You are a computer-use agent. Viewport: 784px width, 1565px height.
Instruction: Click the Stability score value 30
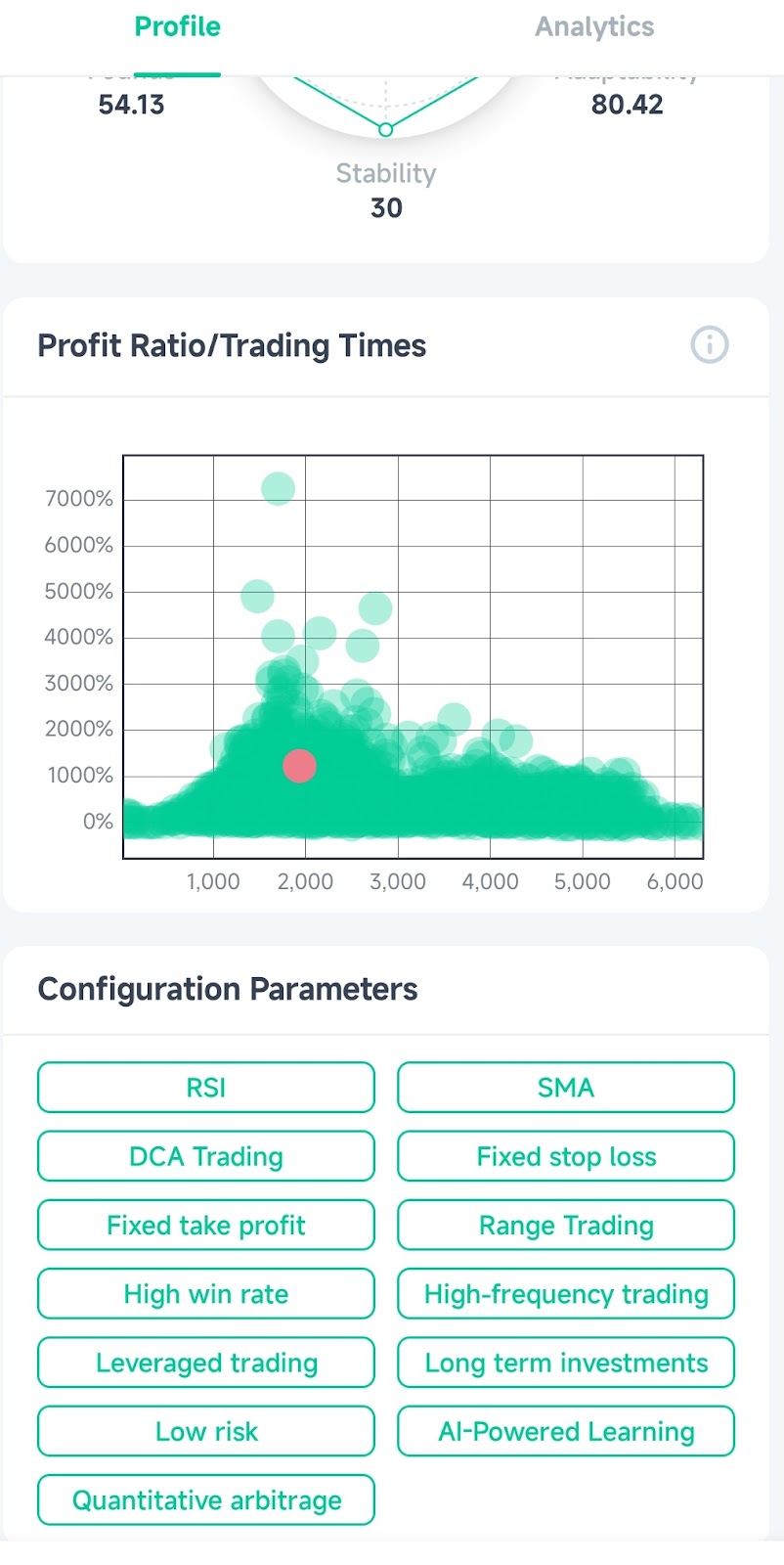coord(386,207)
